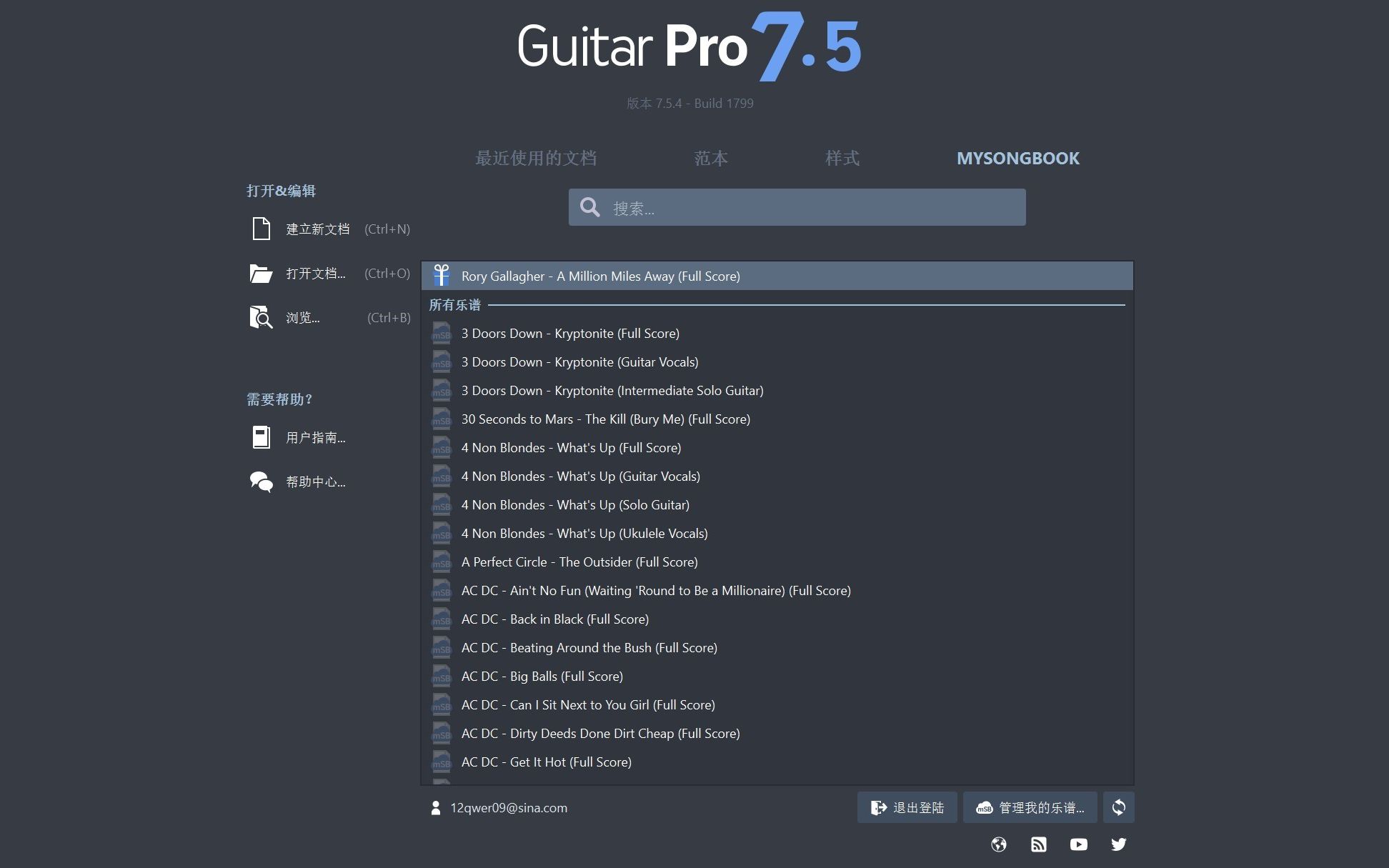1389x868 pixels.
Task: Click the 管理我的乐谱... button
Action: [x=1030, y=807]
